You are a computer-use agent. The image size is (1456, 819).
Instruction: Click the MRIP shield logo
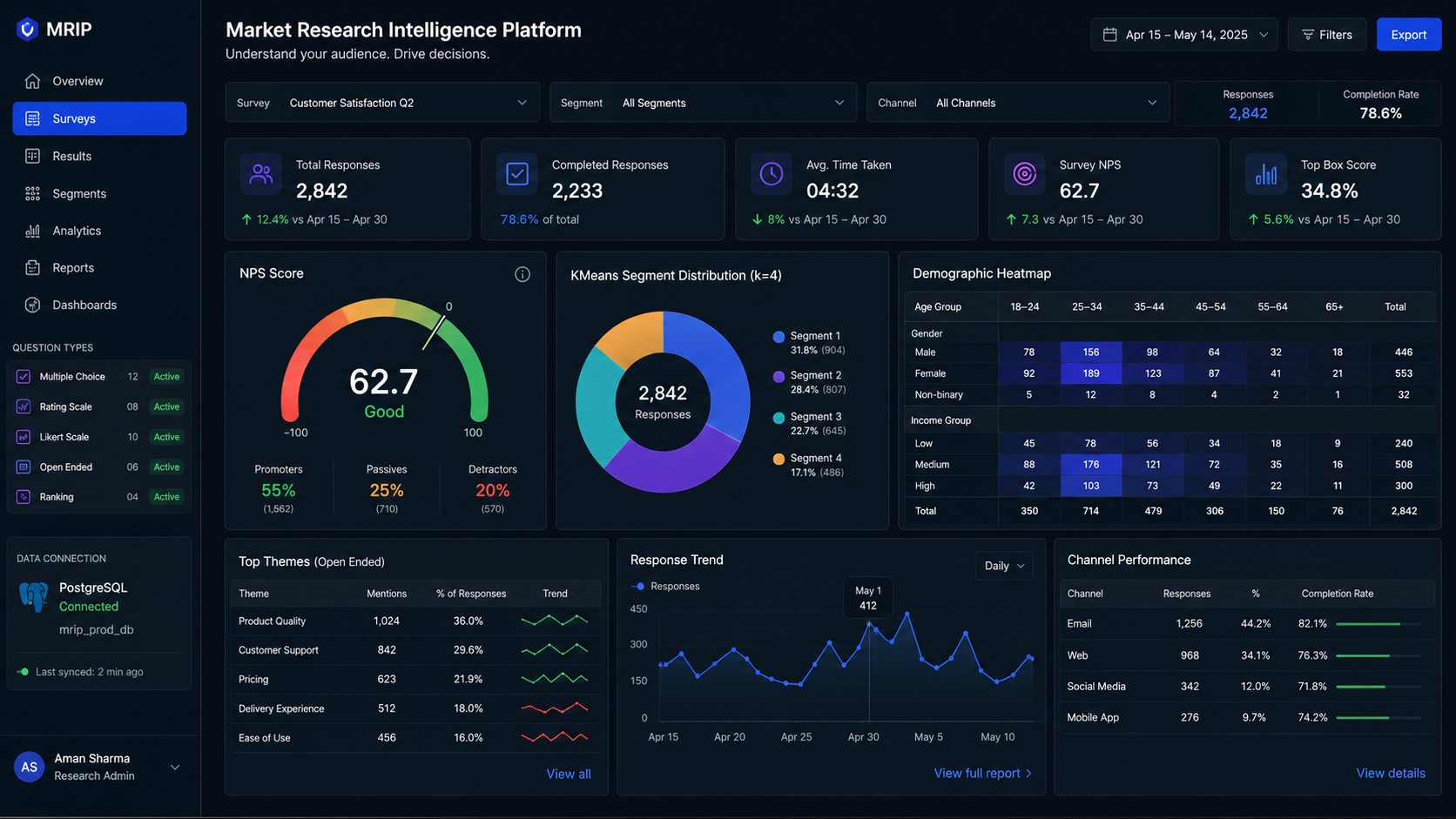27,30
